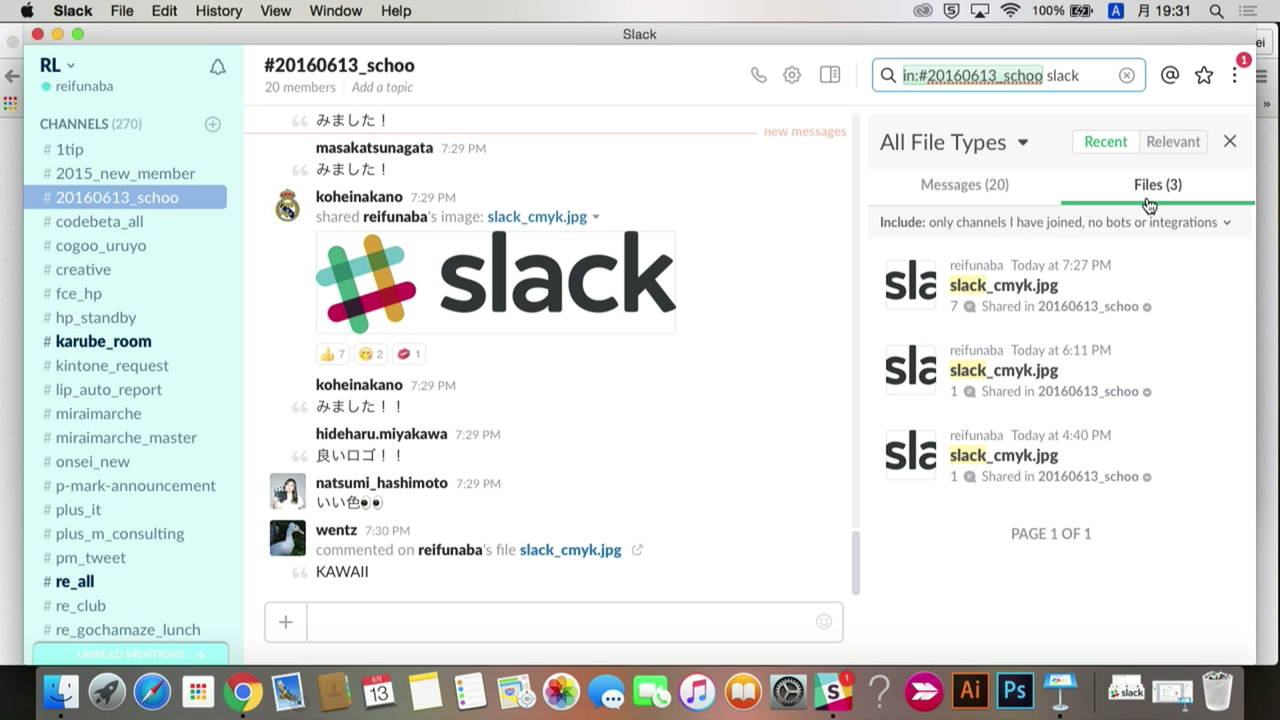Open the History menu

click(219, 11)
